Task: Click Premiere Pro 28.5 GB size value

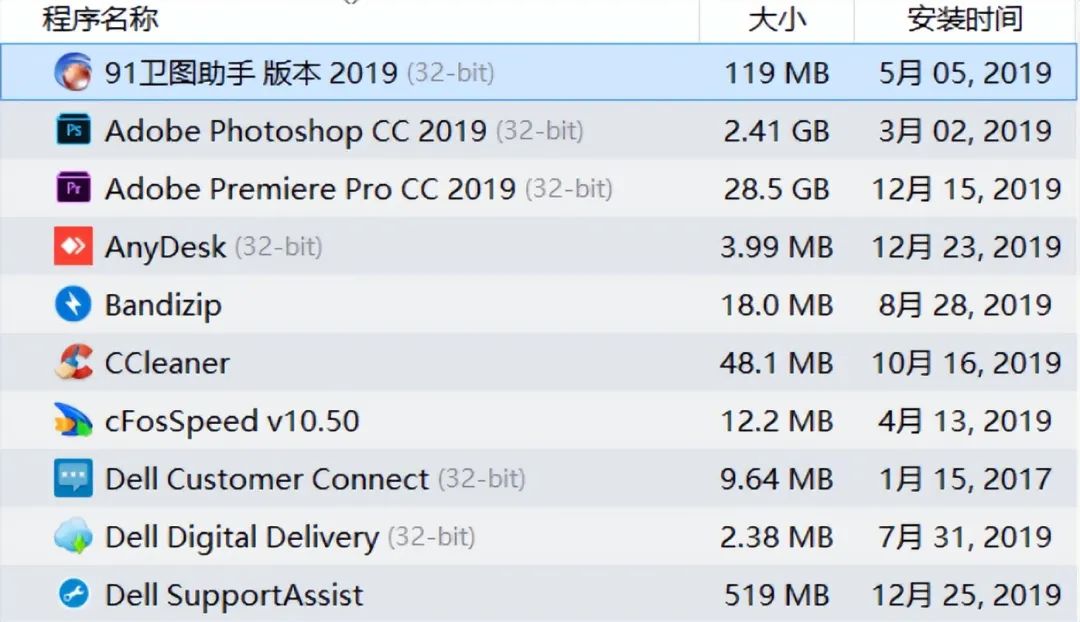Action: coord(777,189)
